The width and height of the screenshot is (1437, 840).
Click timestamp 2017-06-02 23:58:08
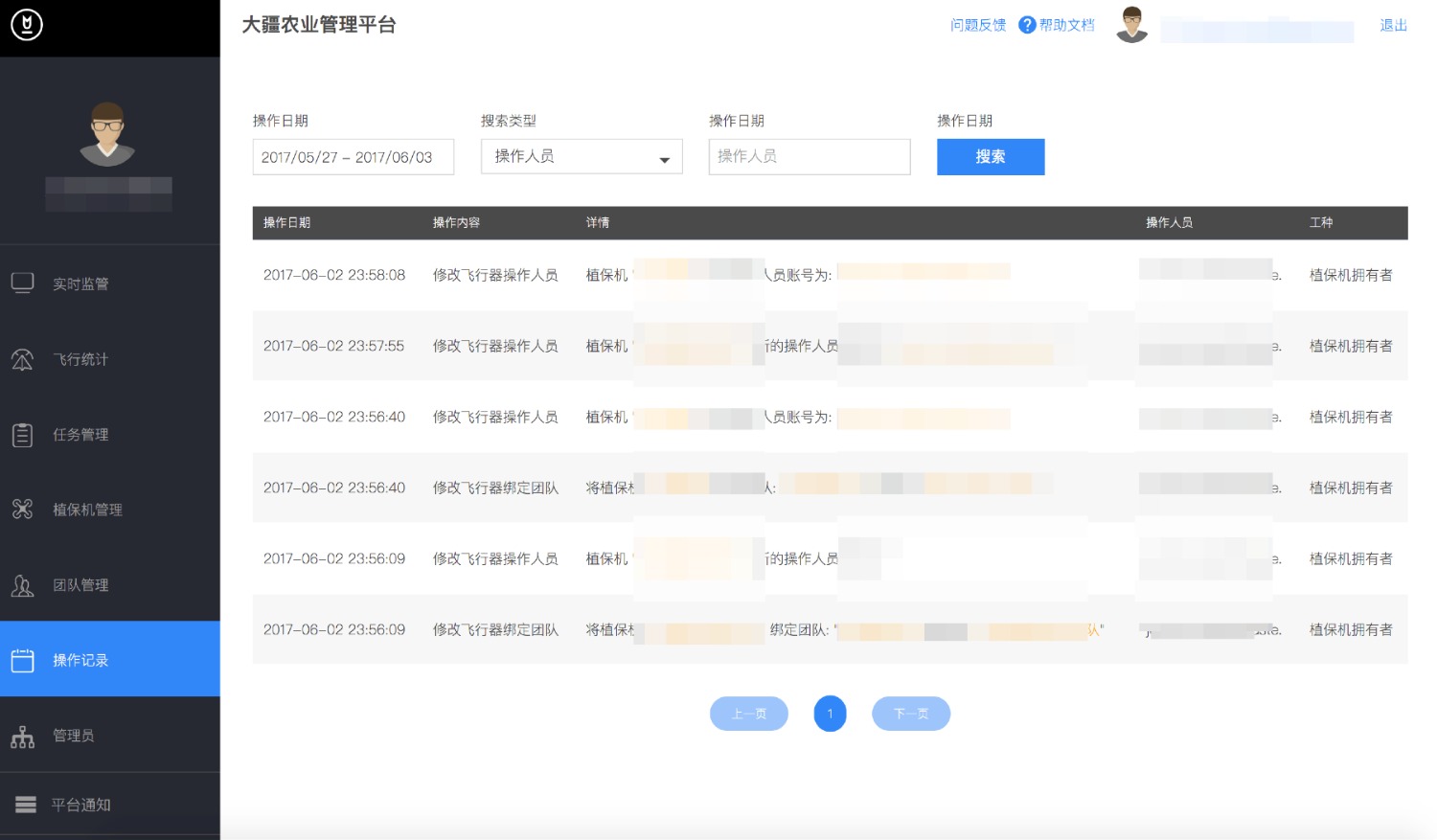[x=334, y=275]
